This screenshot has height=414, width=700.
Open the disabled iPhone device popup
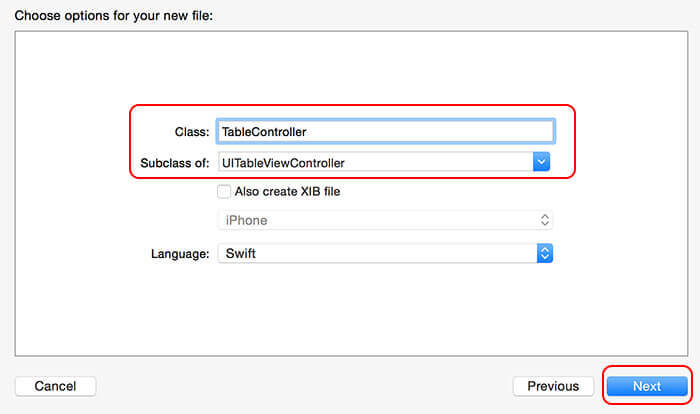point(385,220)
